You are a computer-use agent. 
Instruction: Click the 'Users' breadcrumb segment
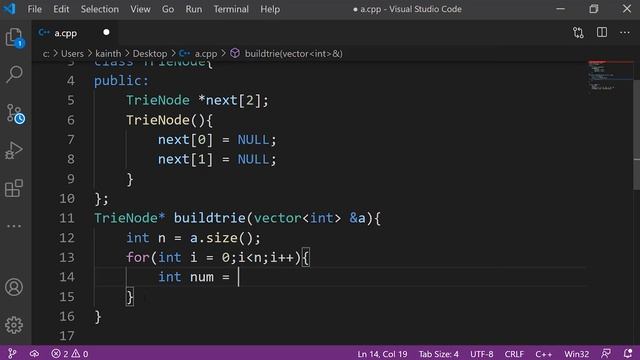coord(72,53)
